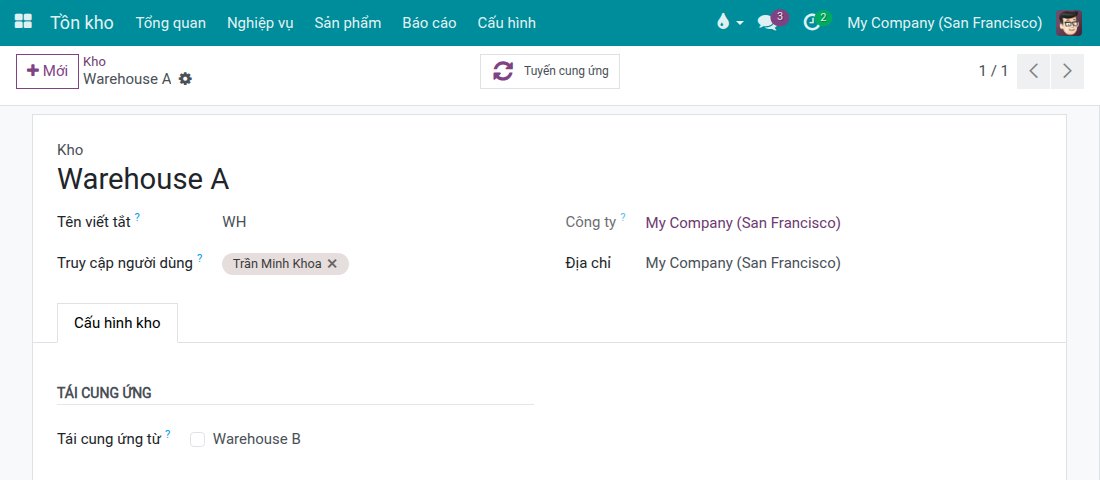Open the company switcher My Company (San Francisco)
The height and width of the screenshot is (480, 1100).
[944, 23]
